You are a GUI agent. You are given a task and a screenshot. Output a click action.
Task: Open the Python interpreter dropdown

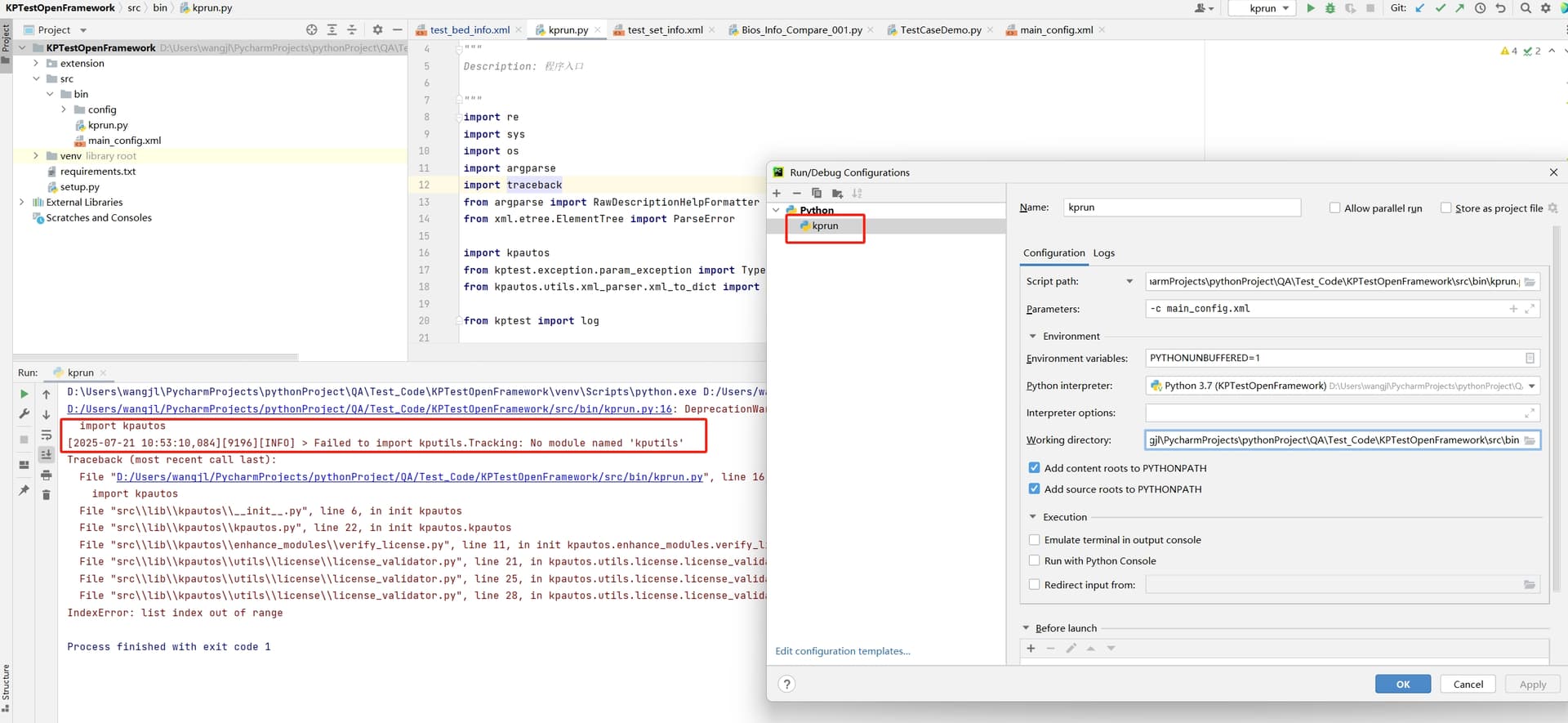pyautogui.click(x=1531, y=386)
